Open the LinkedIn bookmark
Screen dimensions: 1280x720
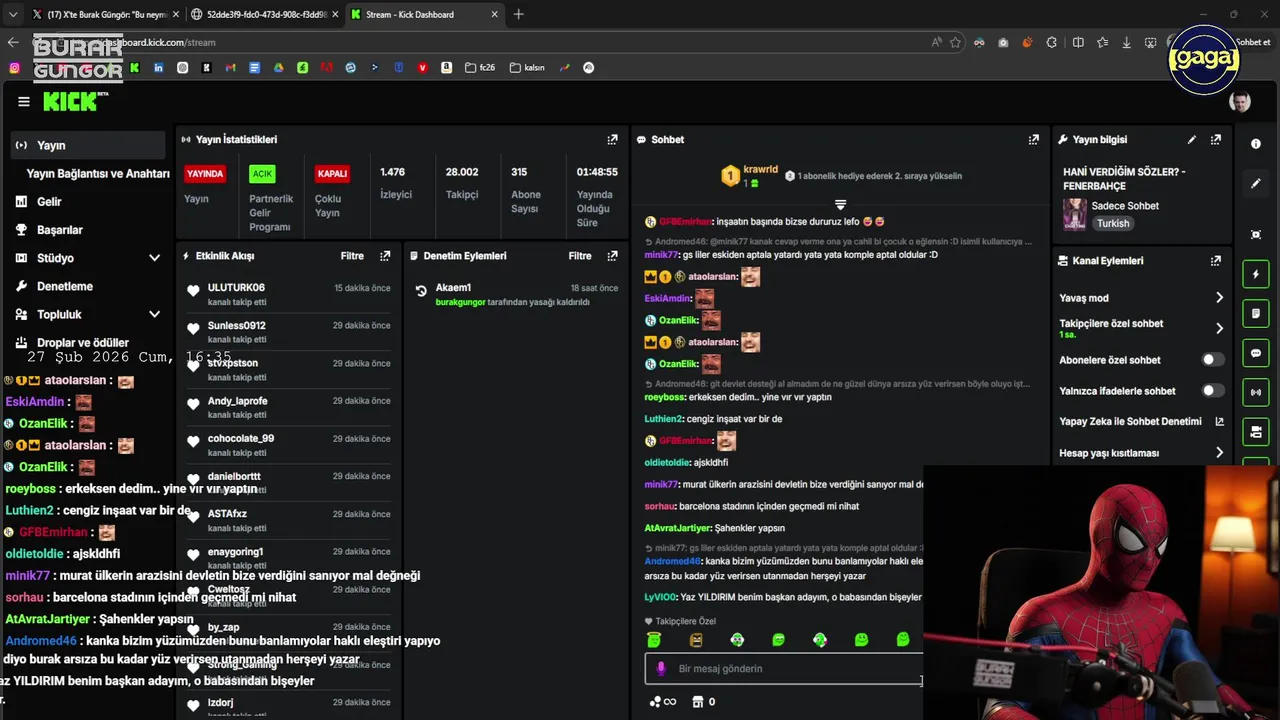point(158,68)
